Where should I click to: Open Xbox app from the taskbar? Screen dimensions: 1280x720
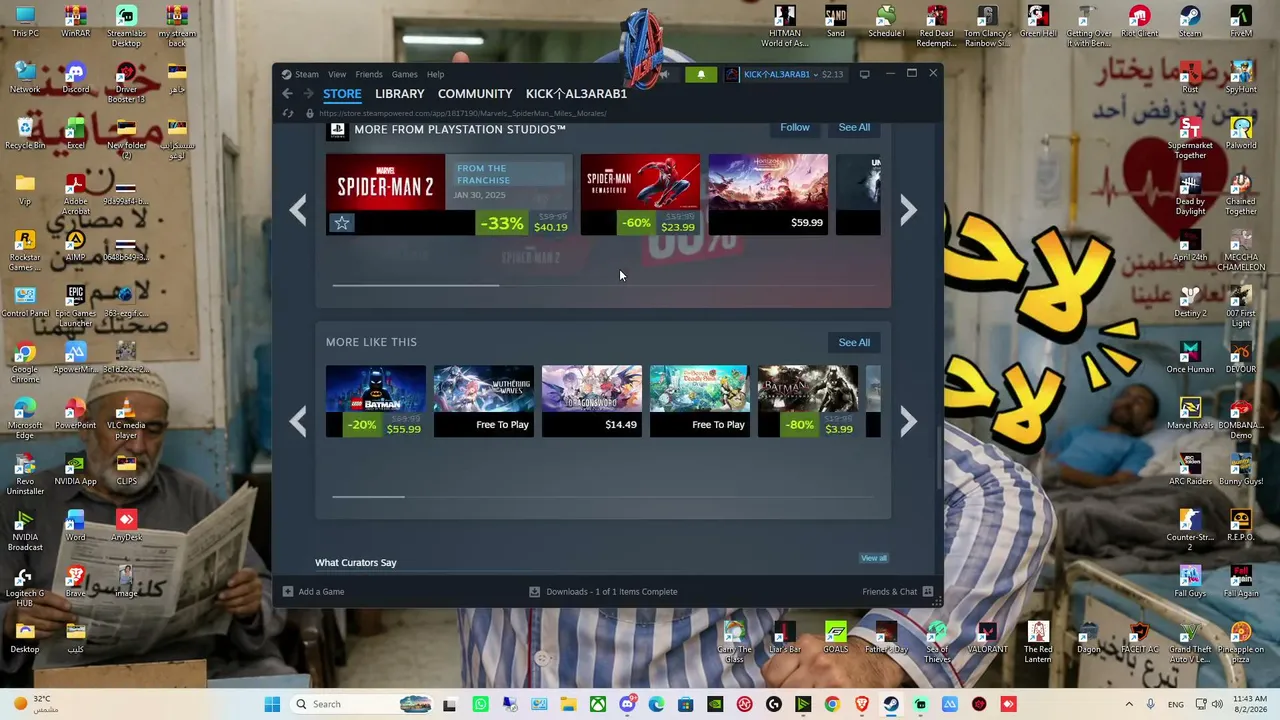pyautogui.click(x=598, y=704)
